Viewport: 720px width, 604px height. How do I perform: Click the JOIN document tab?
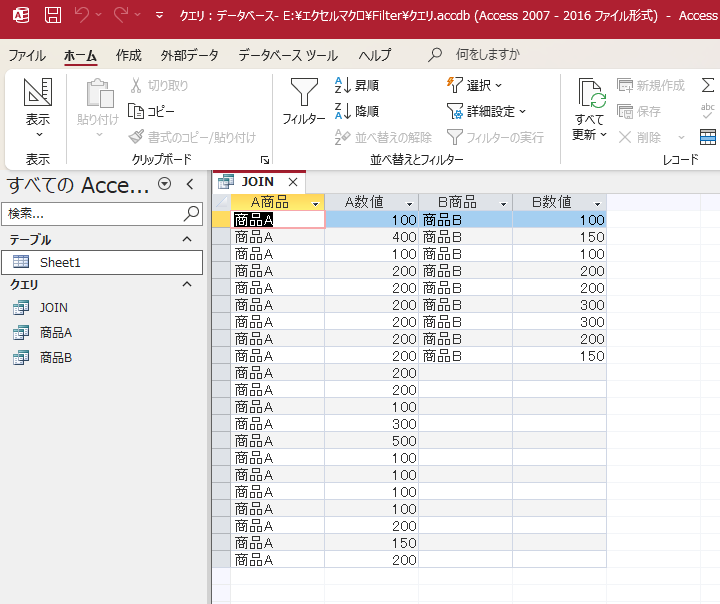point(258,182)
